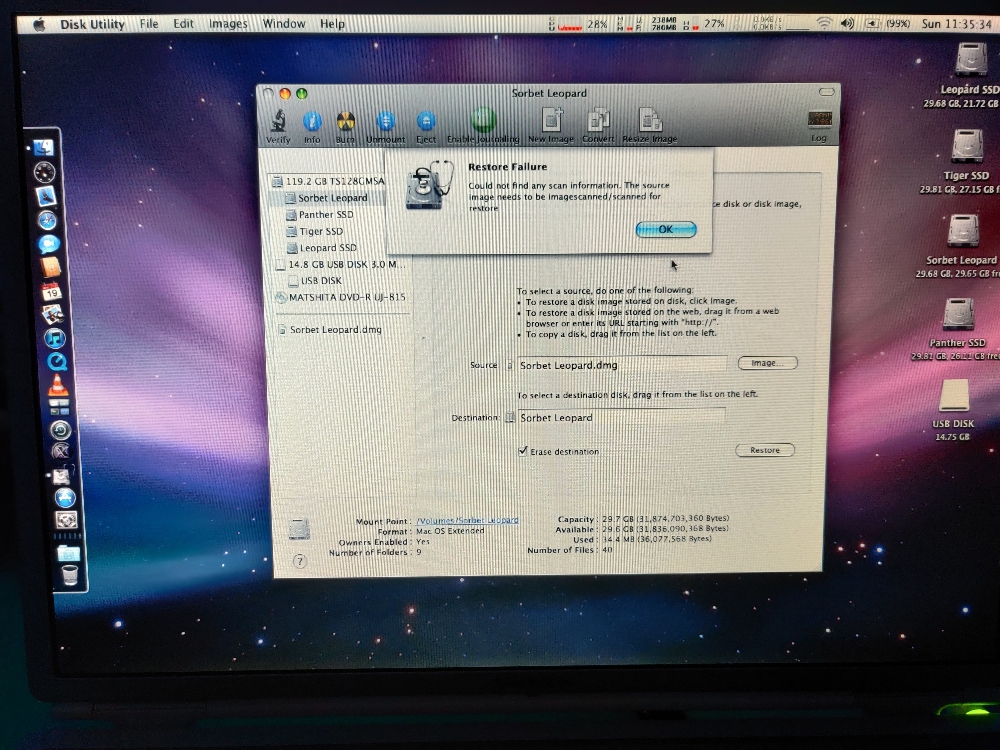Open the Help menu

pos(332,24)
